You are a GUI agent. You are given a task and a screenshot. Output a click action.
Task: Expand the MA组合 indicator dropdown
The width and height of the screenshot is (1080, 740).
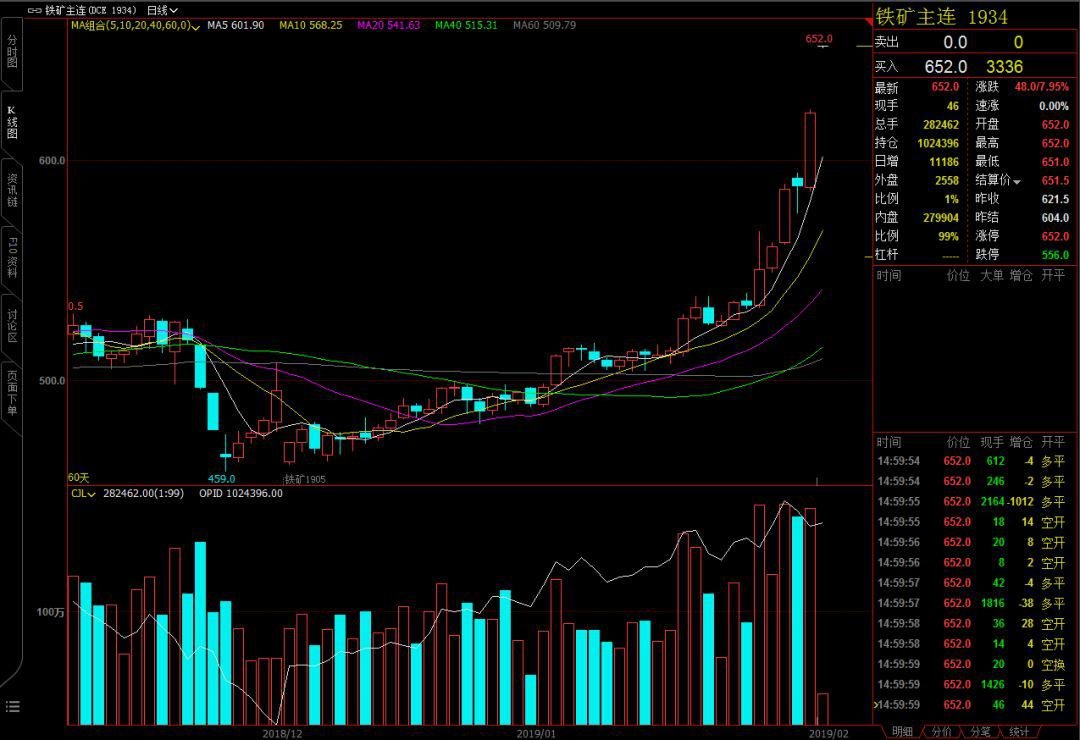coord(136,25)
